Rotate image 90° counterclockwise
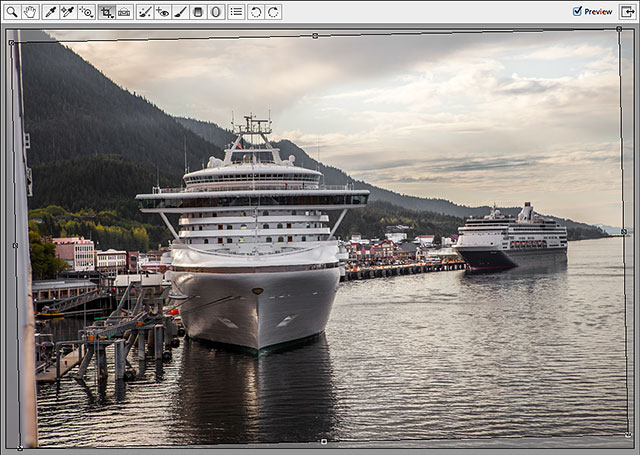 [x=256, y=12]
